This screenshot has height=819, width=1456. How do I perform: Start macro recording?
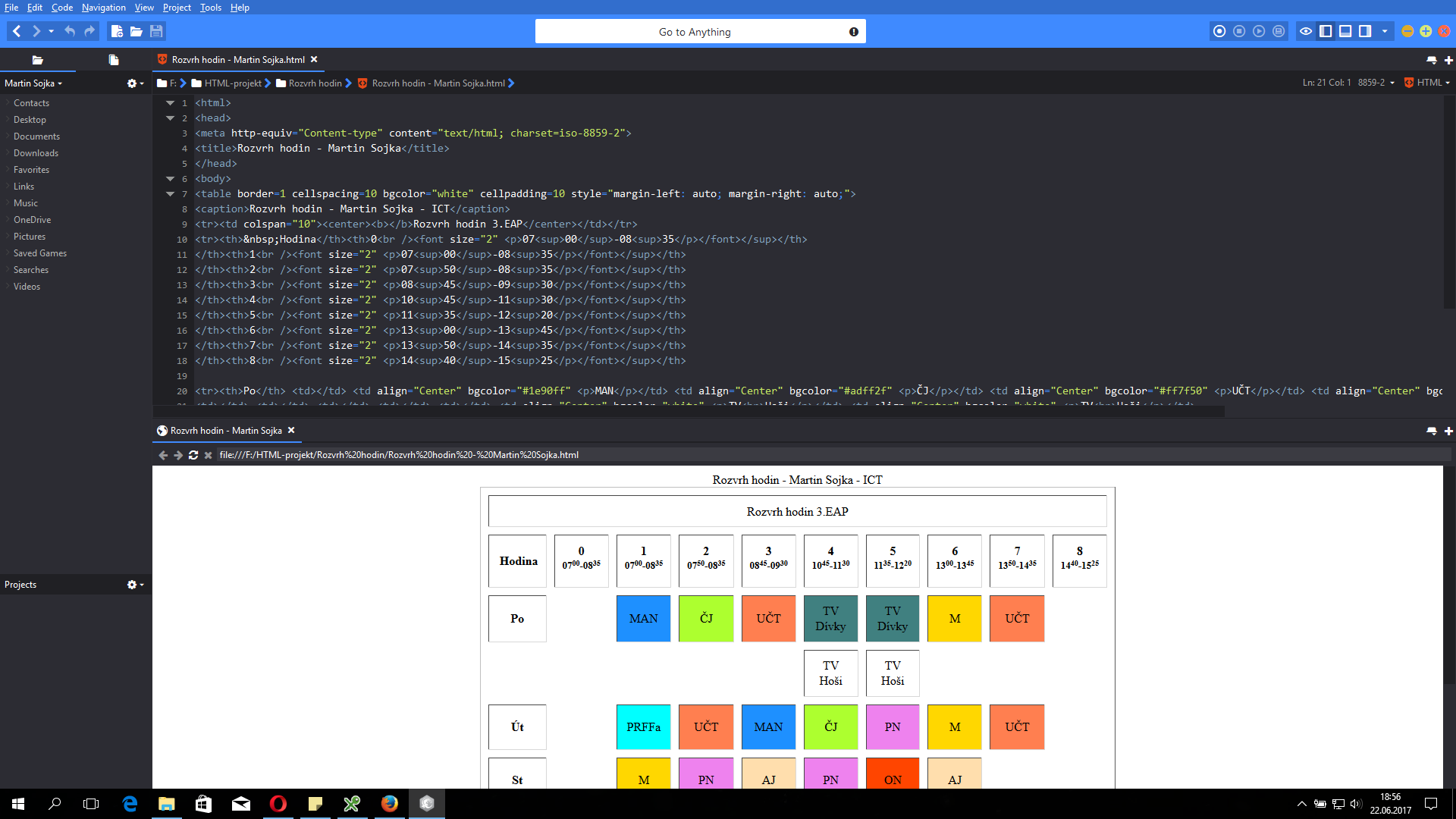pos(1219,31)
